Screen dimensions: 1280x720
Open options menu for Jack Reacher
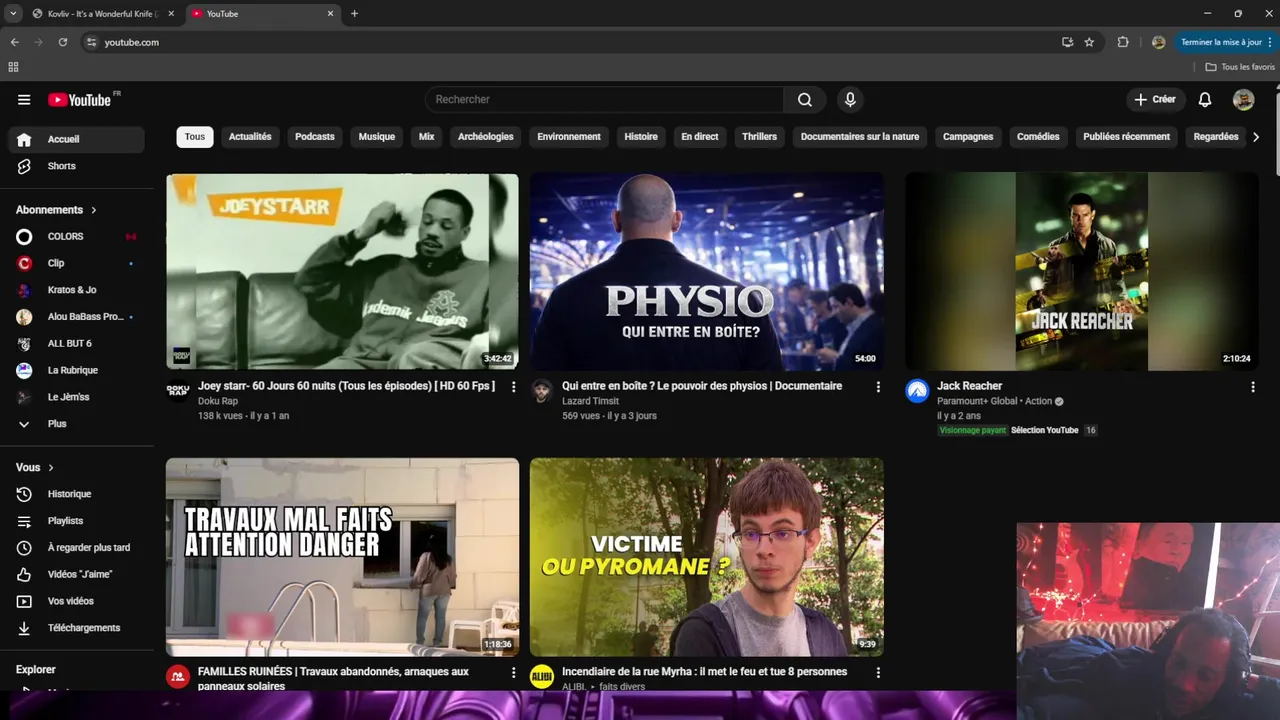(1253, 387)
